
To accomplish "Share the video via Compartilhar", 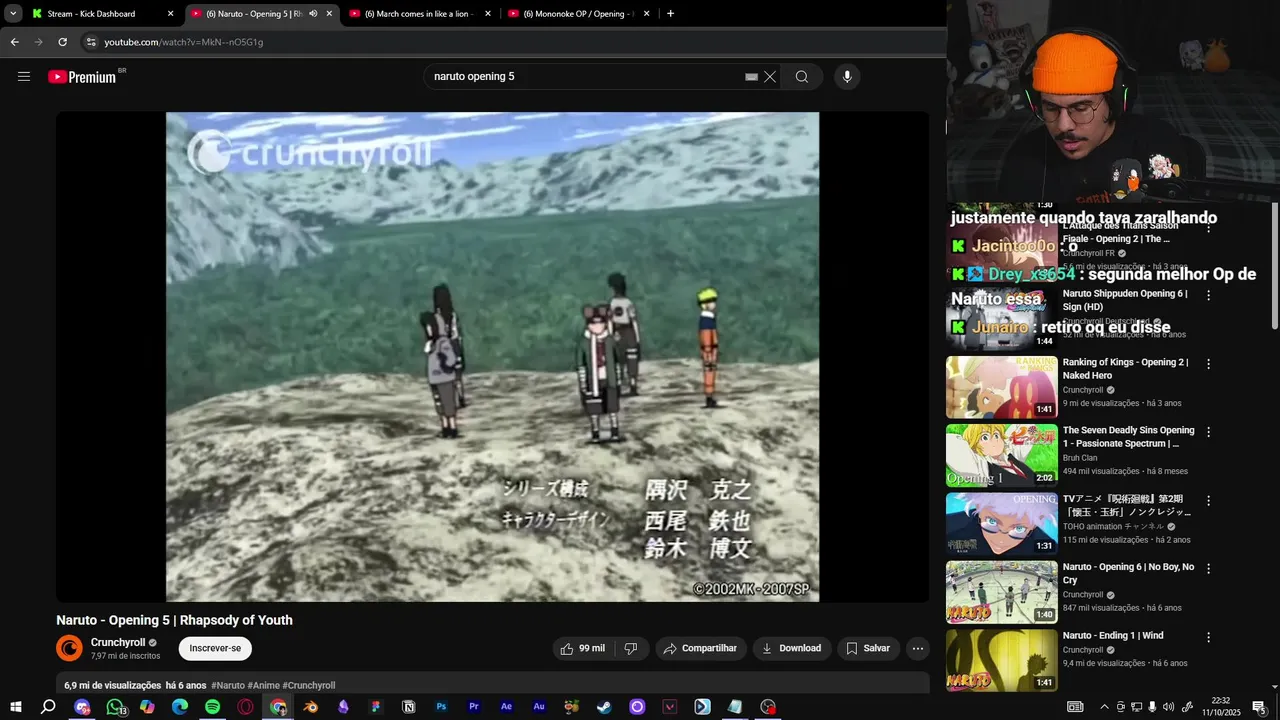I will (700, 648).
